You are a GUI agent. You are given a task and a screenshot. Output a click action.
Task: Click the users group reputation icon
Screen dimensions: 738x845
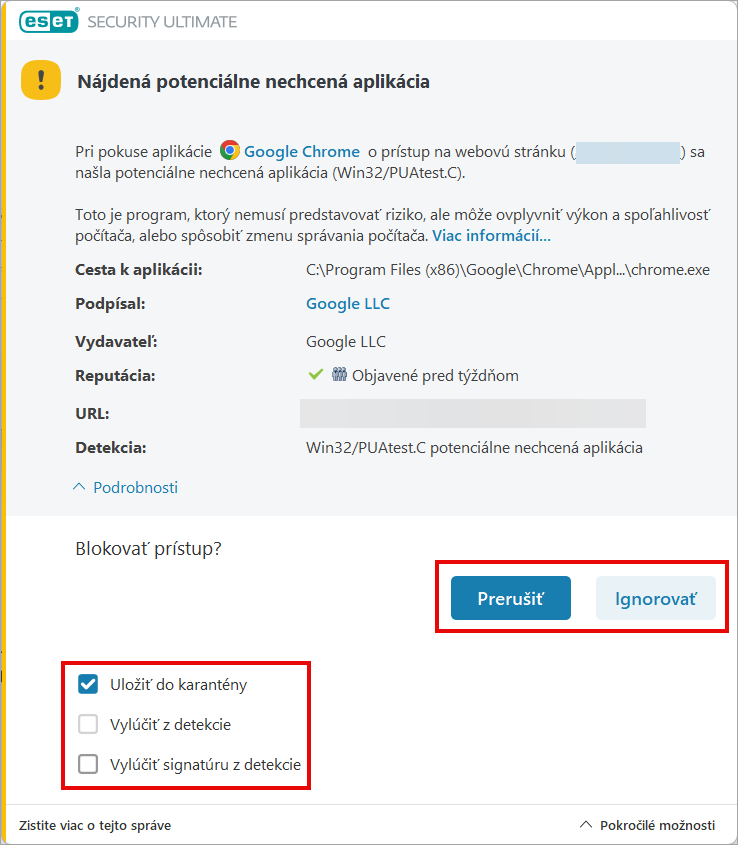coord(339,375)
